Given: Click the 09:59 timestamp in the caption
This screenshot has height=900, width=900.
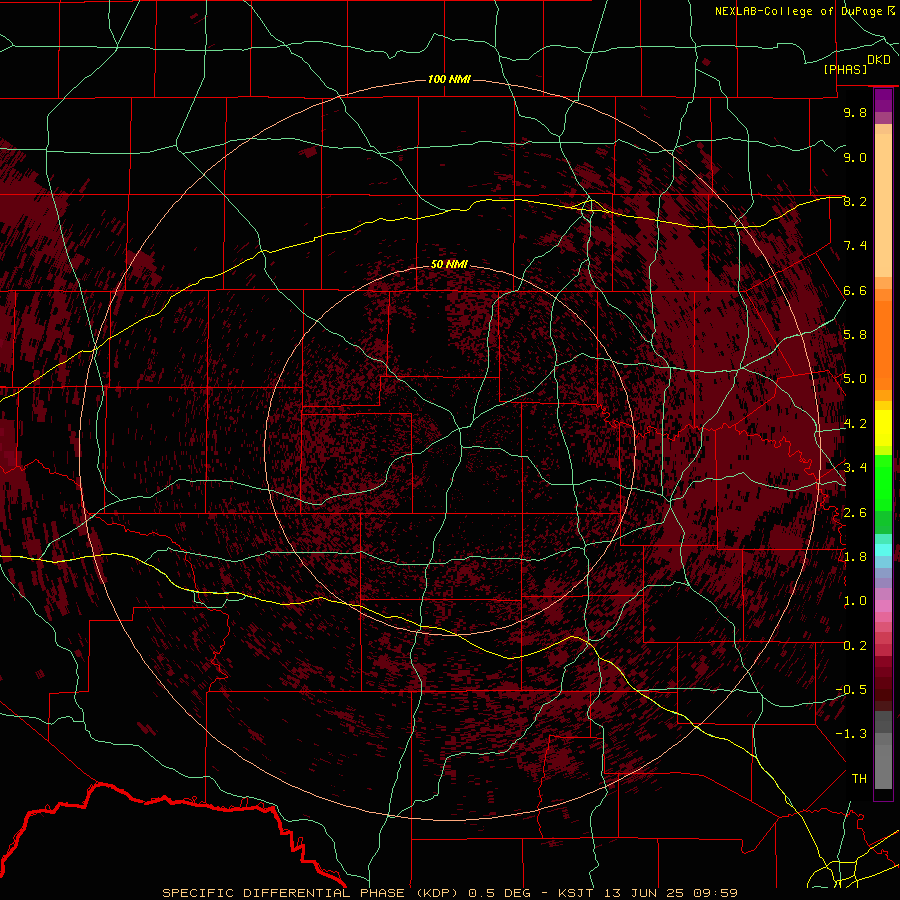Looking at the screenshot, I should (715, 893).
